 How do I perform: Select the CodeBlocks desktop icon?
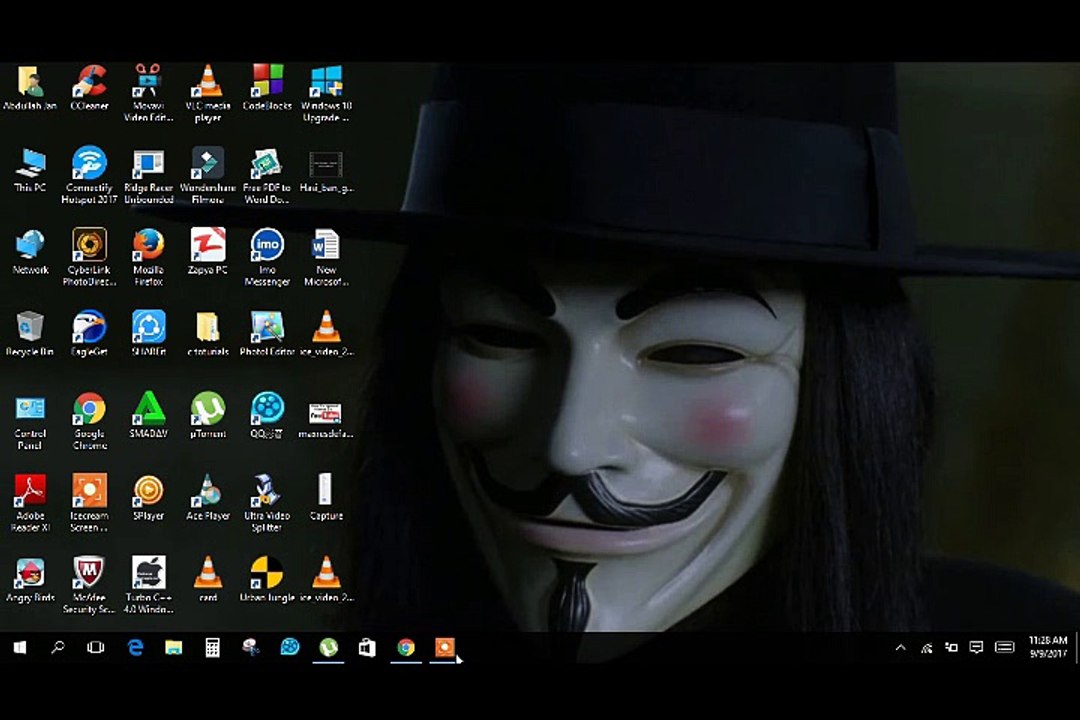(267, 88)
